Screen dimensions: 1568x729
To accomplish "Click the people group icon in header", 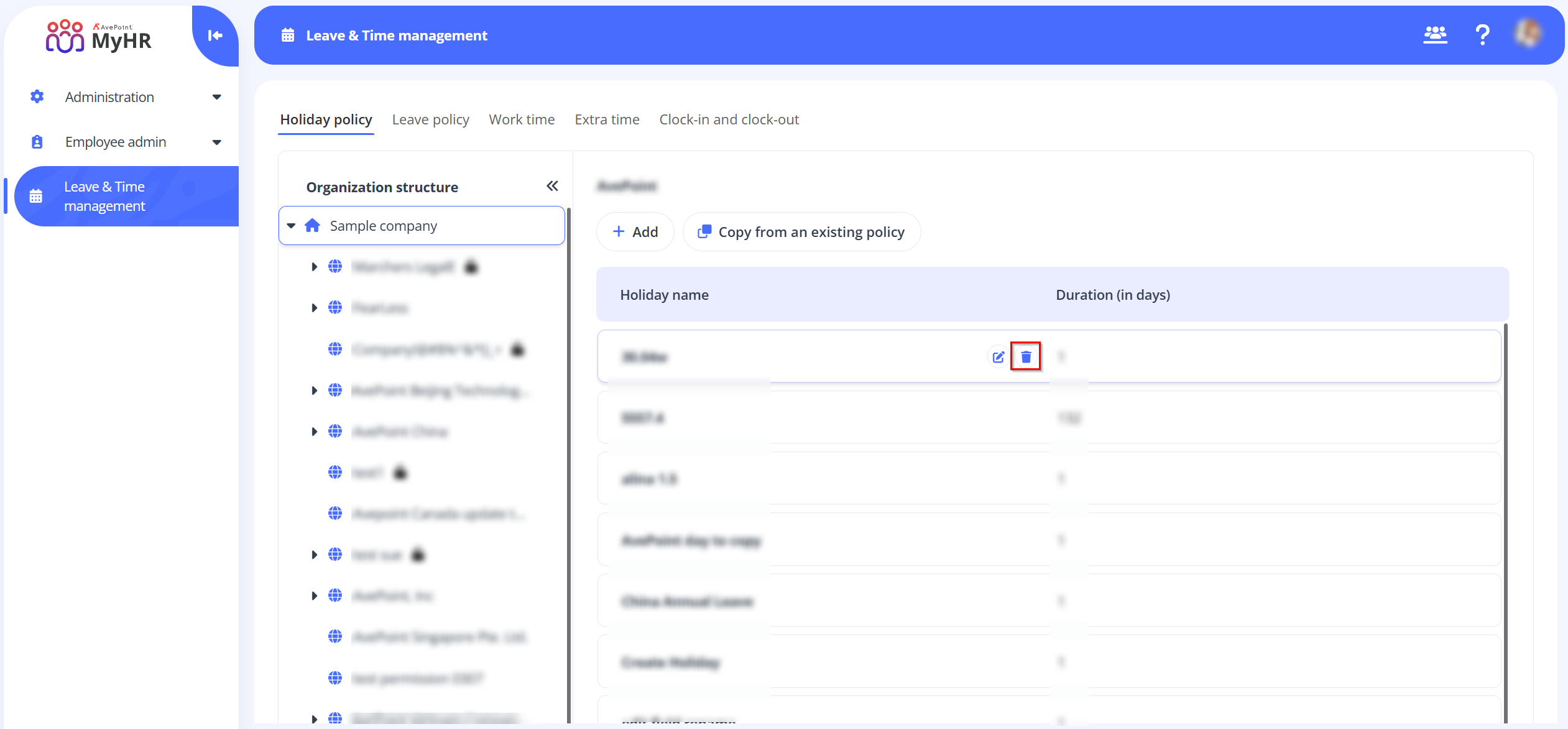I will [x=1435, y=35].
